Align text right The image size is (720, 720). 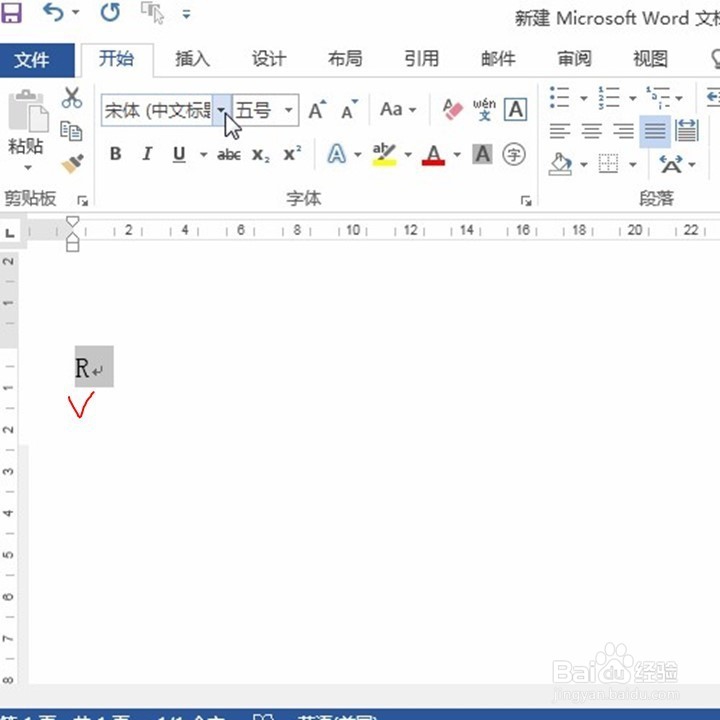tap(624, 131)
